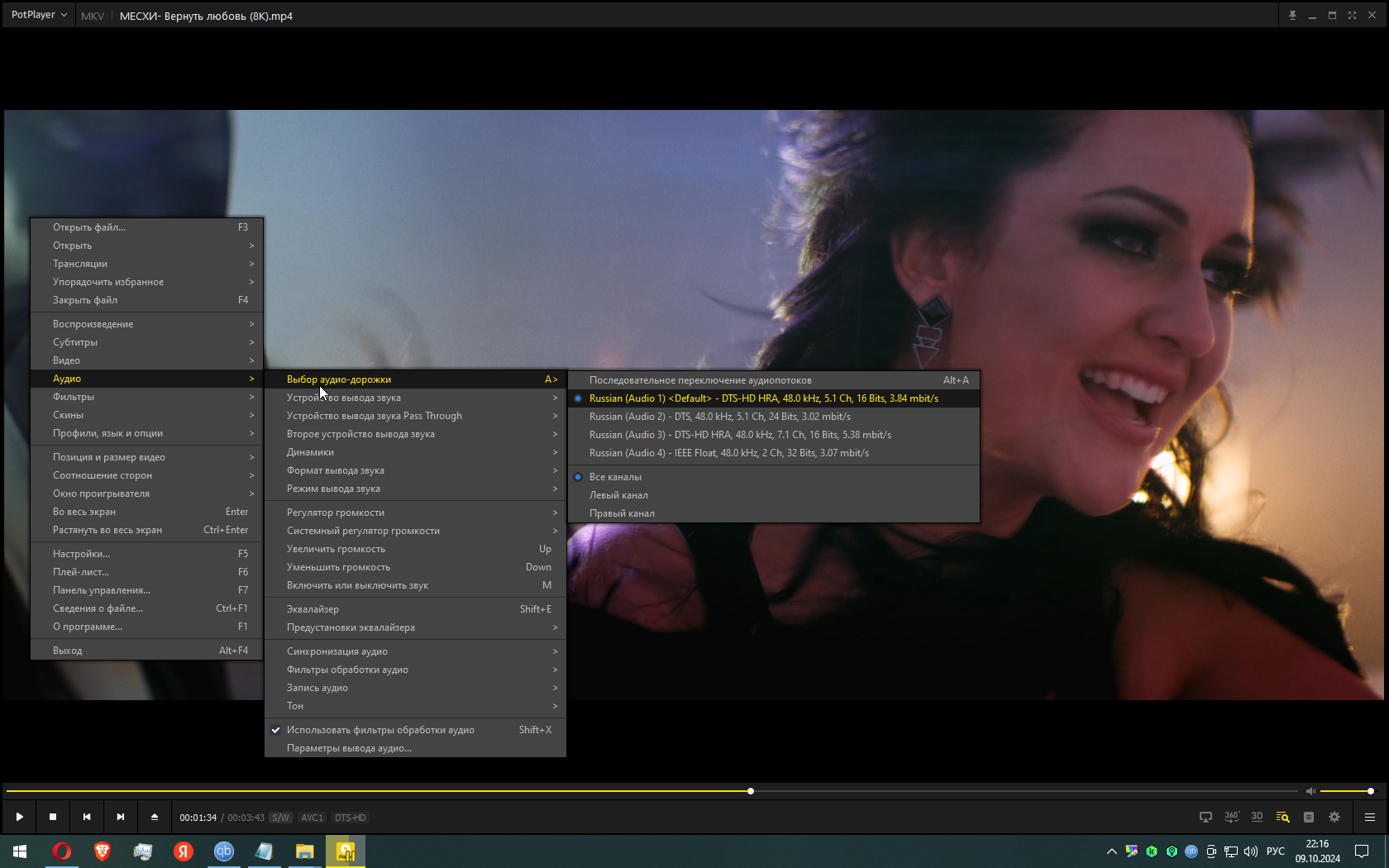Open the playlist panel hamburger icon
1389x868 pixels.
[1370, 817]
